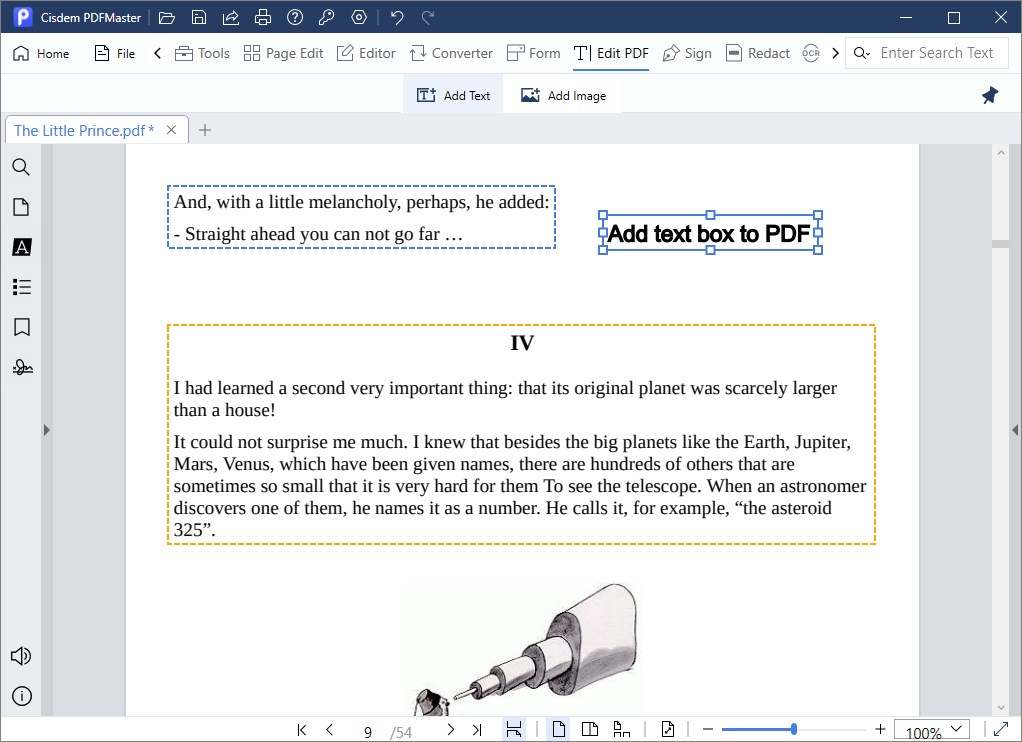The width and height of the screenshot is (1022, 742).
Task: Click the page number field showing 9
Action: click(x=368, y=732)
